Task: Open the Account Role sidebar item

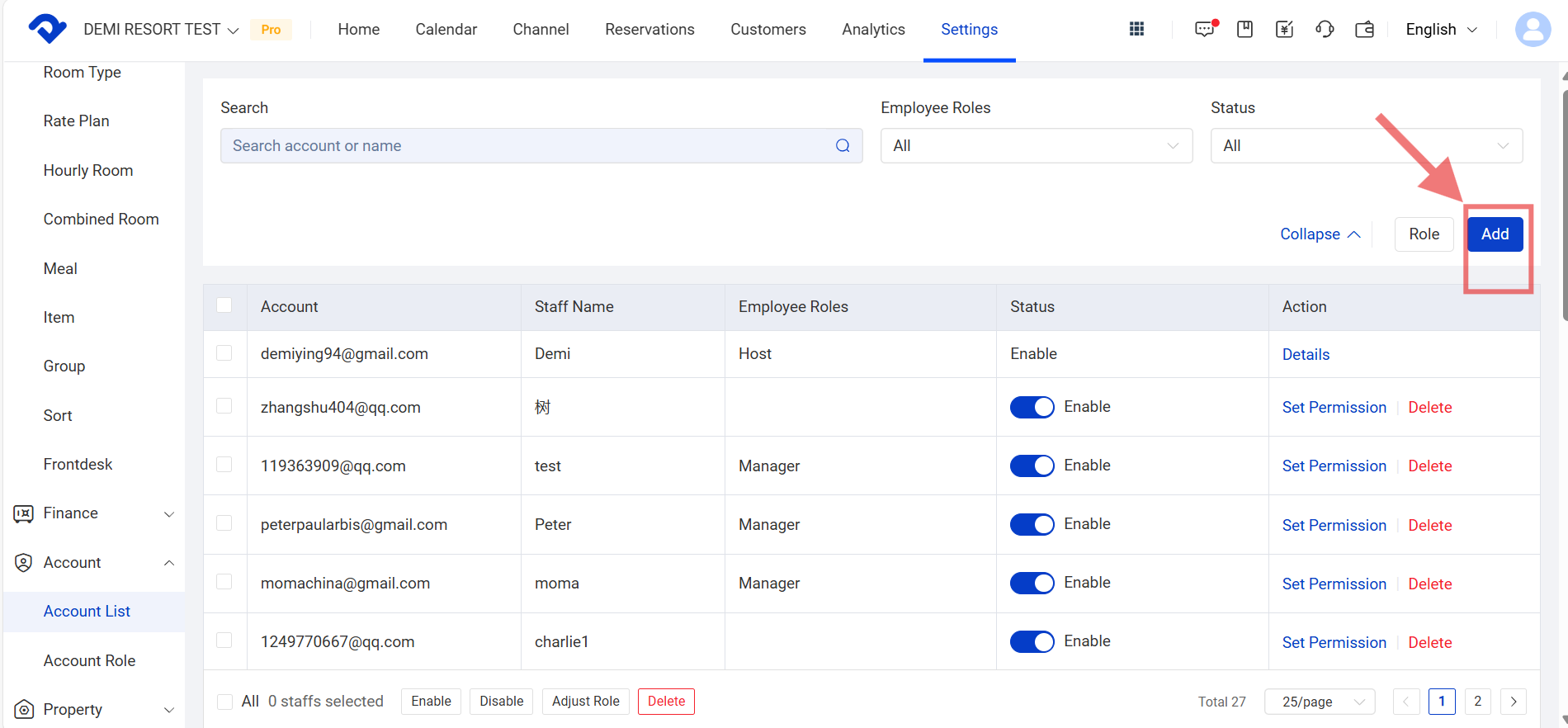Action: [89, 660]
